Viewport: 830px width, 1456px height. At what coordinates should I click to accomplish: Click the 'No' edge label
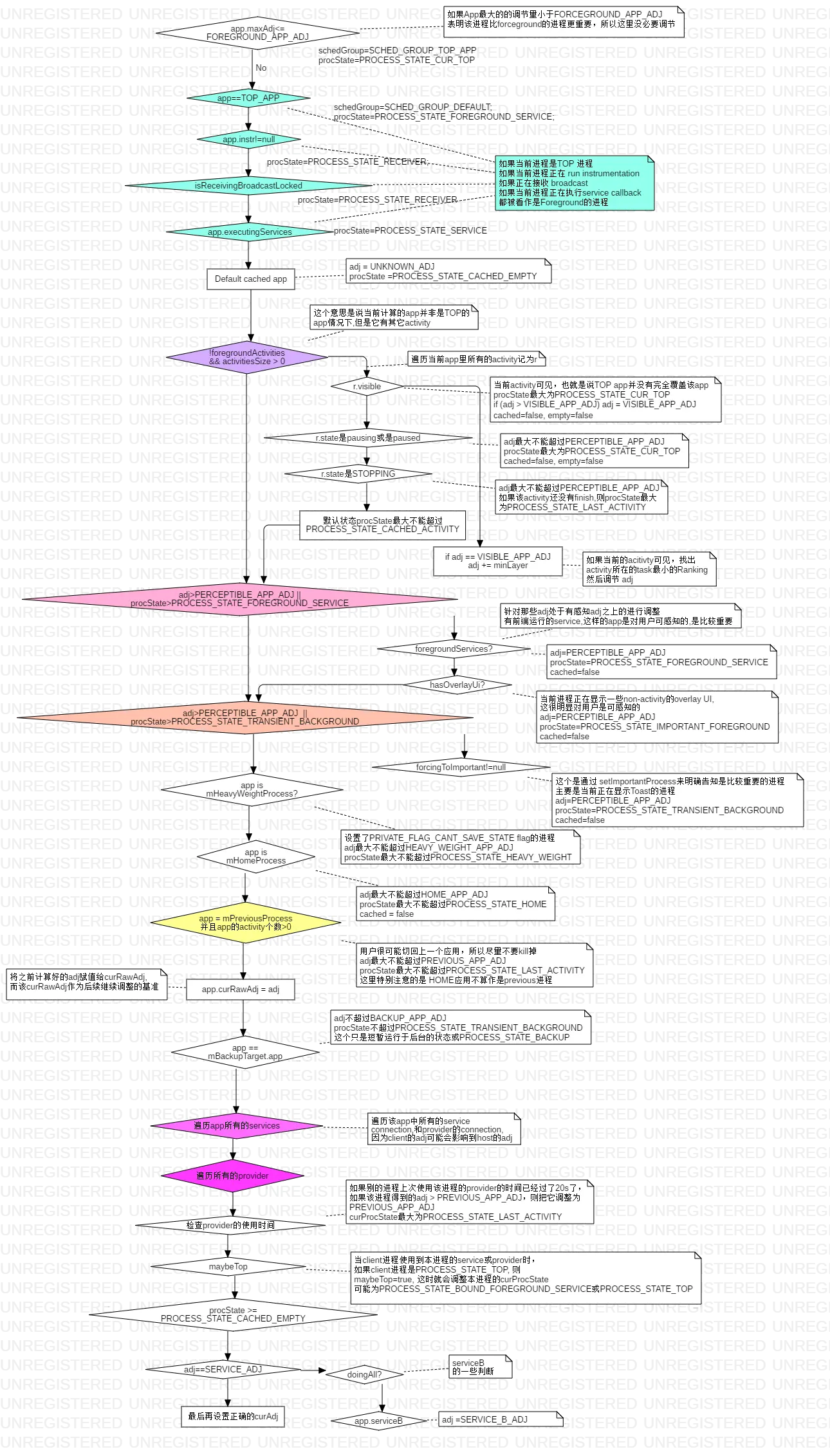pos(261,68)
